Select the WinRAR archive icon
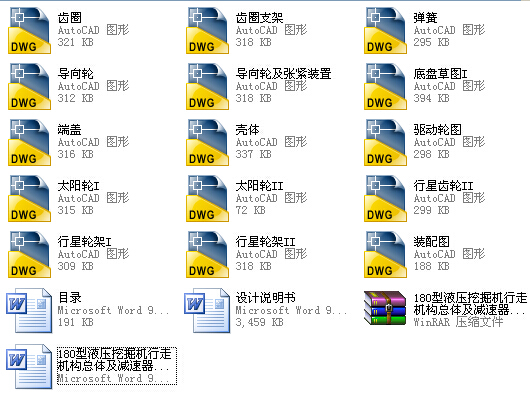 click(x=385, y=308)
